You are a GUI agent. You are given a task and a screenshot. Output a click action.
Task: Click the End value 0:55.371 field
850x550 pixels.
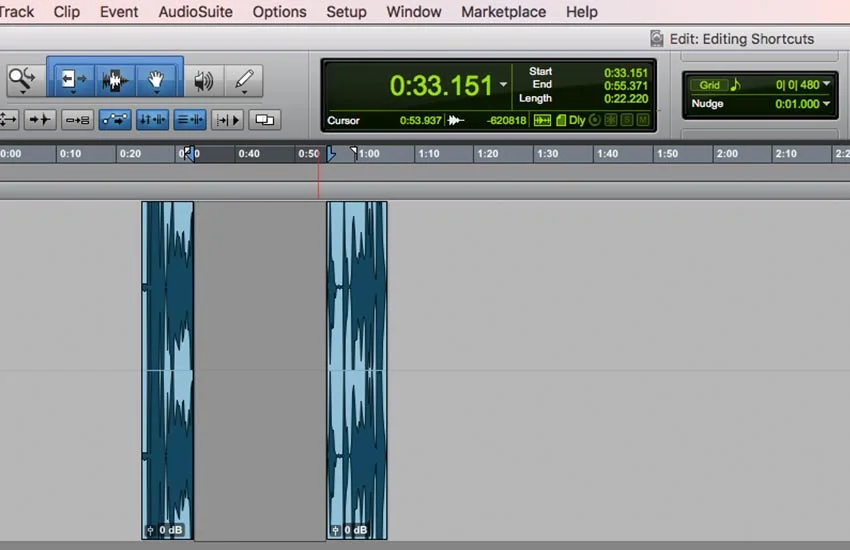[626, 86]
